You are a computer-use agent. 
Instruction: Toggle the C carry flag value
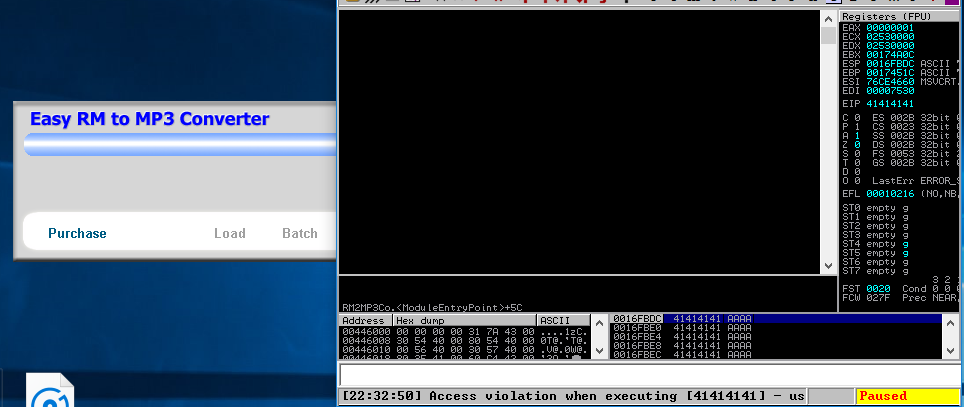(x=857, y=117)
